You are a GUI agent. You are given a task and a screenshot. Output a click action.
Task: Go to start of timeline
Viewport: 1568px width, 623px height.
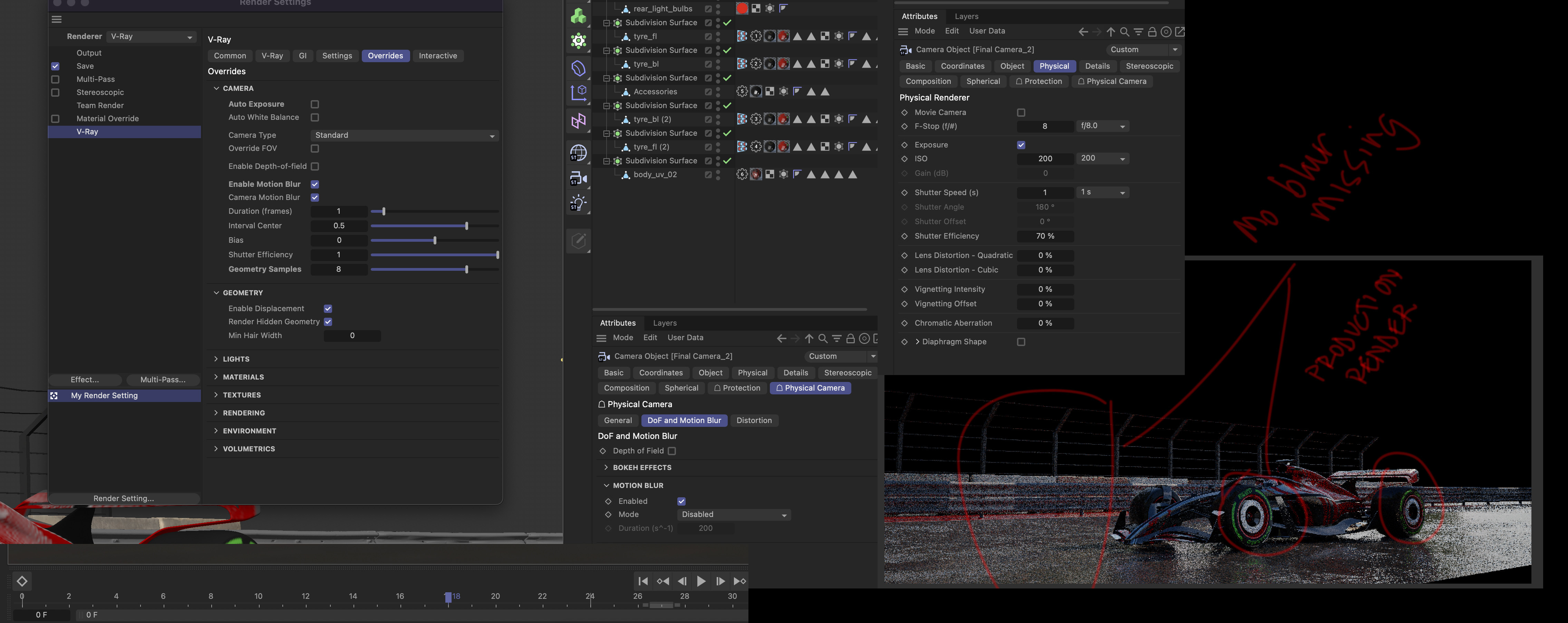coord(643,581)
